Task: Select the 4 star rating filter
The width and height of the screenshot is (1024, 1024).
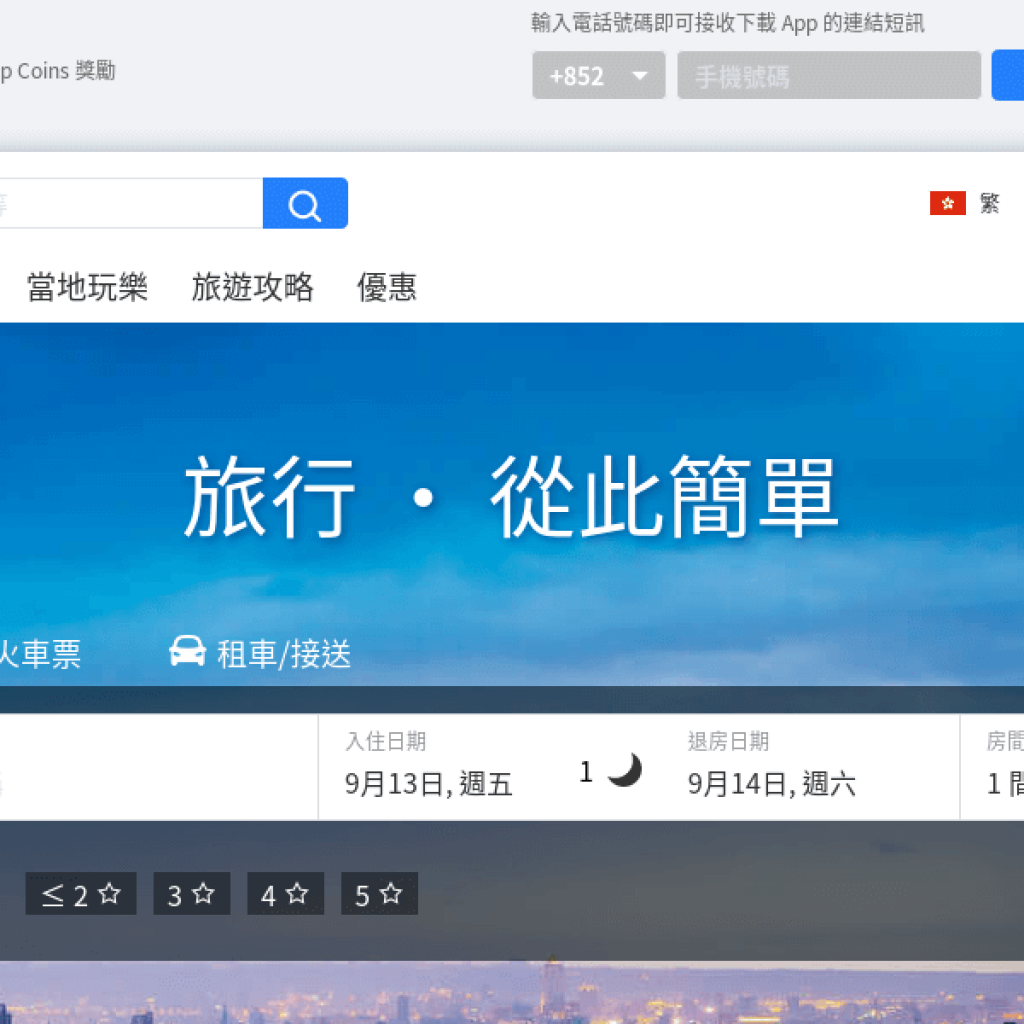Action: (285, 894)
